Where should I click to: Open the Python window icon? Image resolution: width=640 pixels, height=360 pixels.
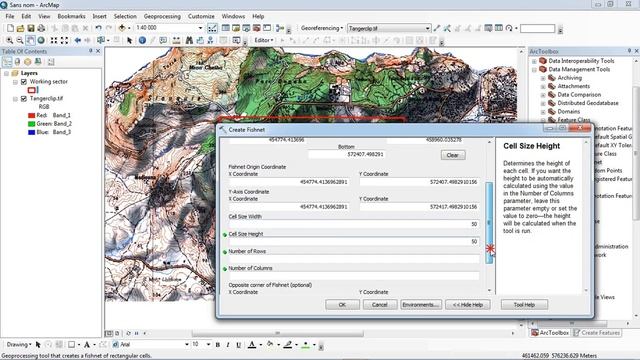[267, 28]
